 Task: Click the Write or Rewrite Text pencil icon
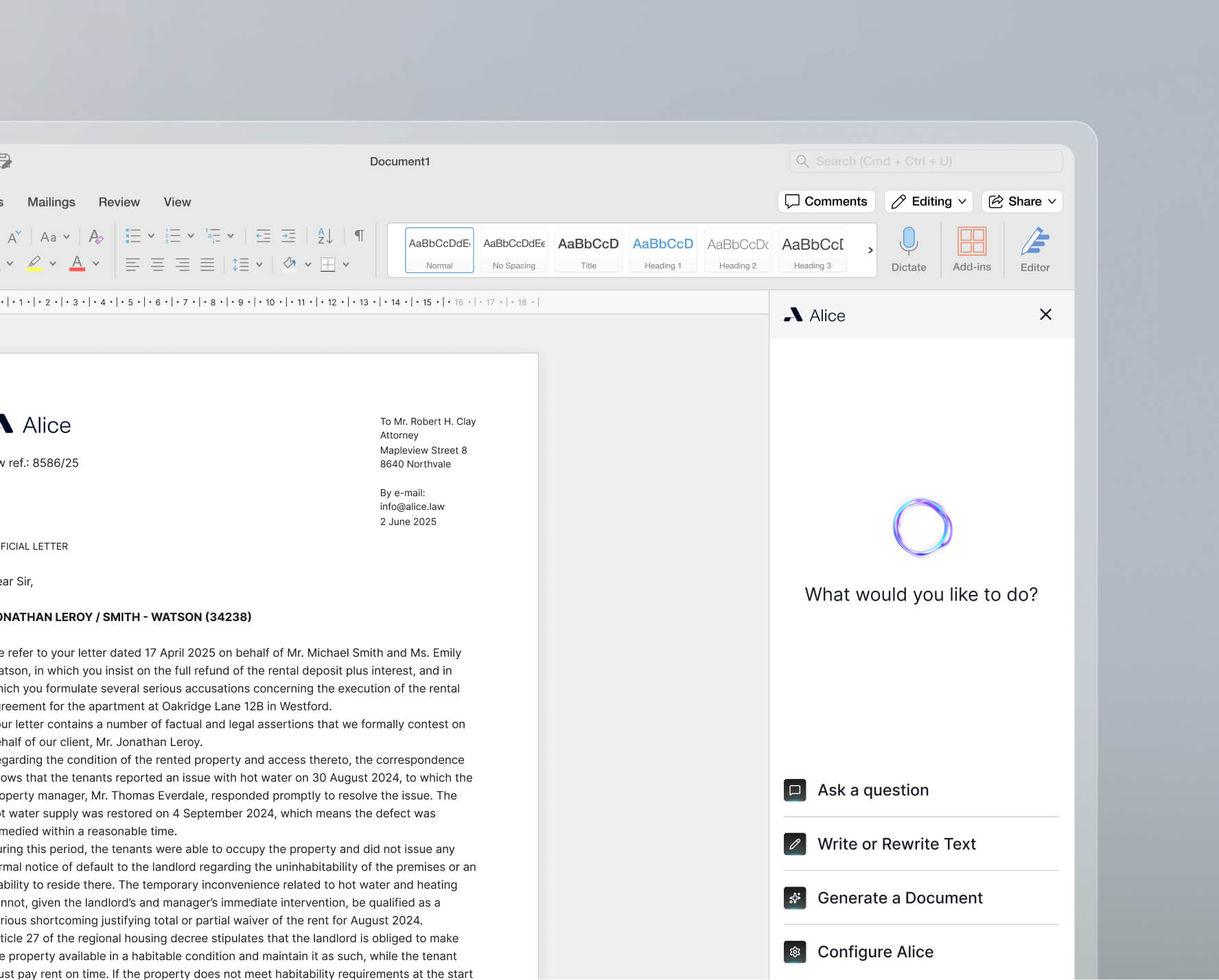coord(795,844)
